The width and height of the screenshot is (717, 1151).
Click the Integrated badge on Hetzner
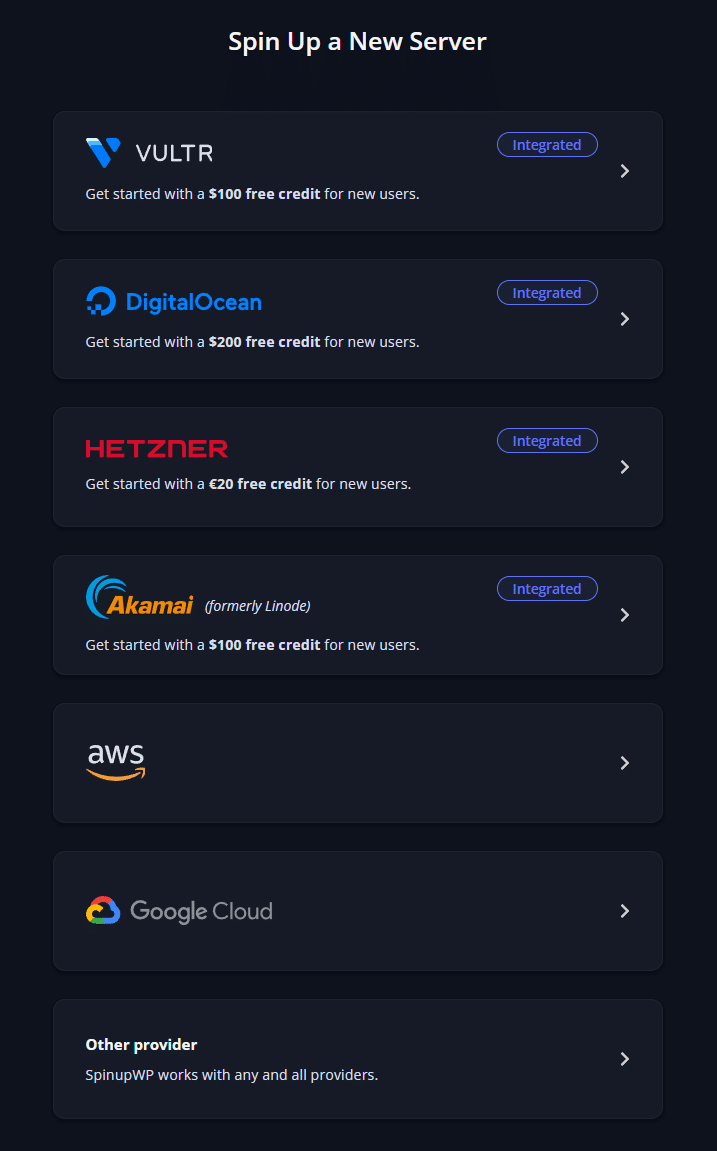(x=547, y=441)
